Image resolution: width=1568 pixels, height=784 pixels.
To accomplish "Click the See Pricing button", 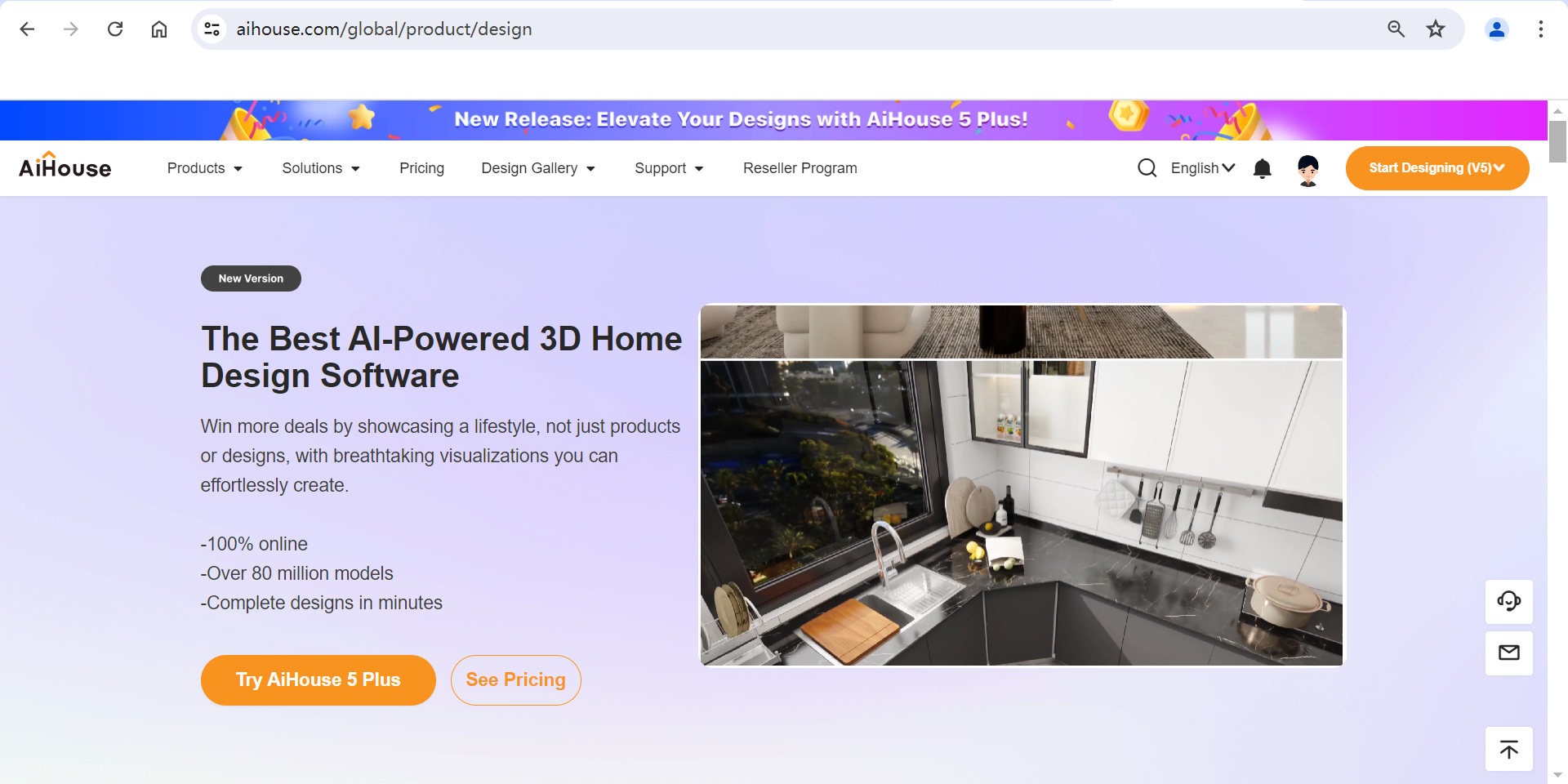I will coord(515,680).
